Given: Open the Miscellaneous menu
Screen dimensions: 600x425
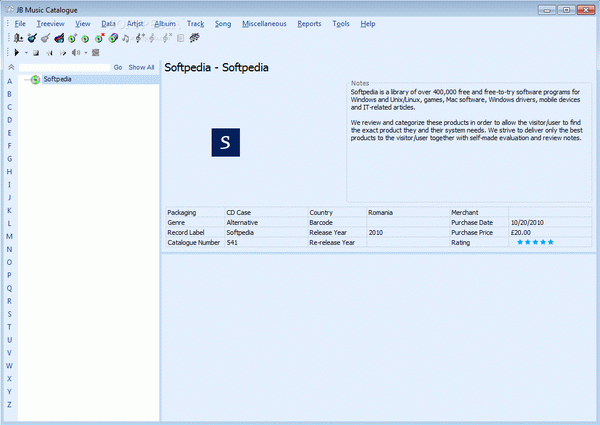Looking at the screenshot, I should (x=264, y=24).
